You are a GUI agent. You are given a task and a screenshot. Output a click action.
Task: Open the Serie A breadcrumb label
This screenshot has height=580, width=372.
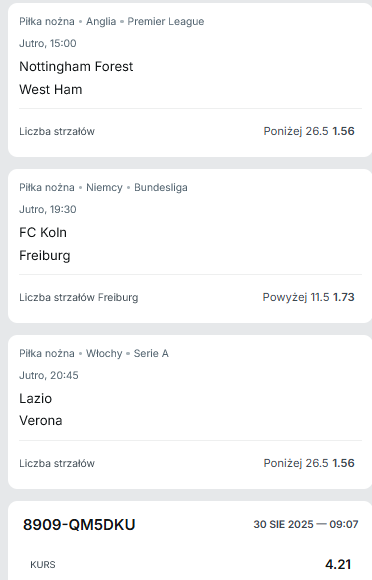tap(151, 354)
